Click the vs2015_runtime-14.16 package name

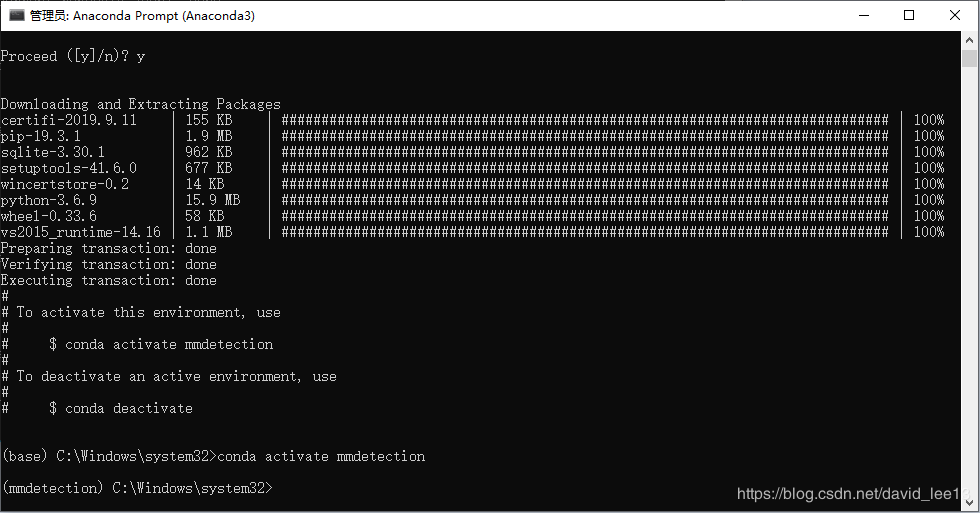(x=81, y=232)
